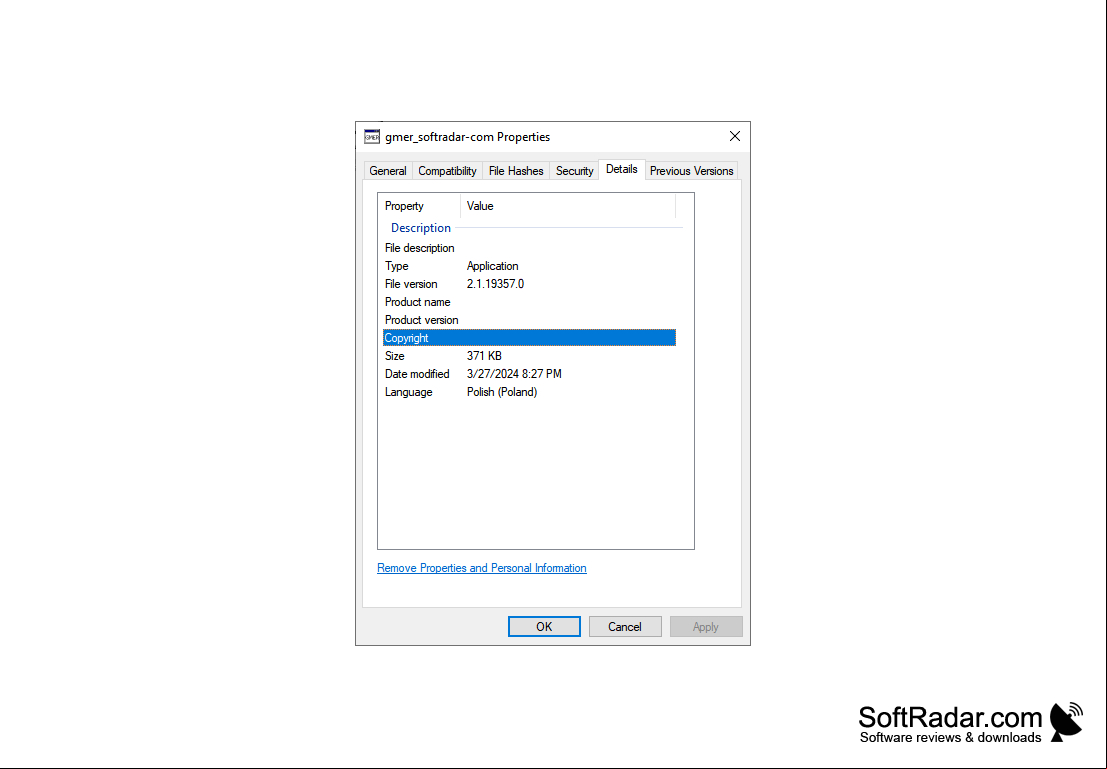Click the Application type value
The height and width of the screenshot is (769, 1107).
492,266
